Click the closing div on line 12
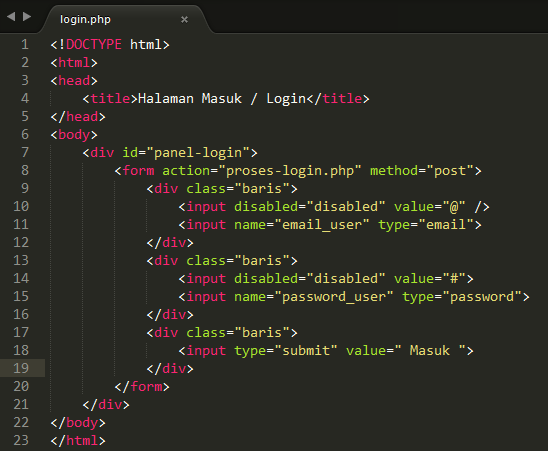The image size is (548, 451). pos(170,243)
